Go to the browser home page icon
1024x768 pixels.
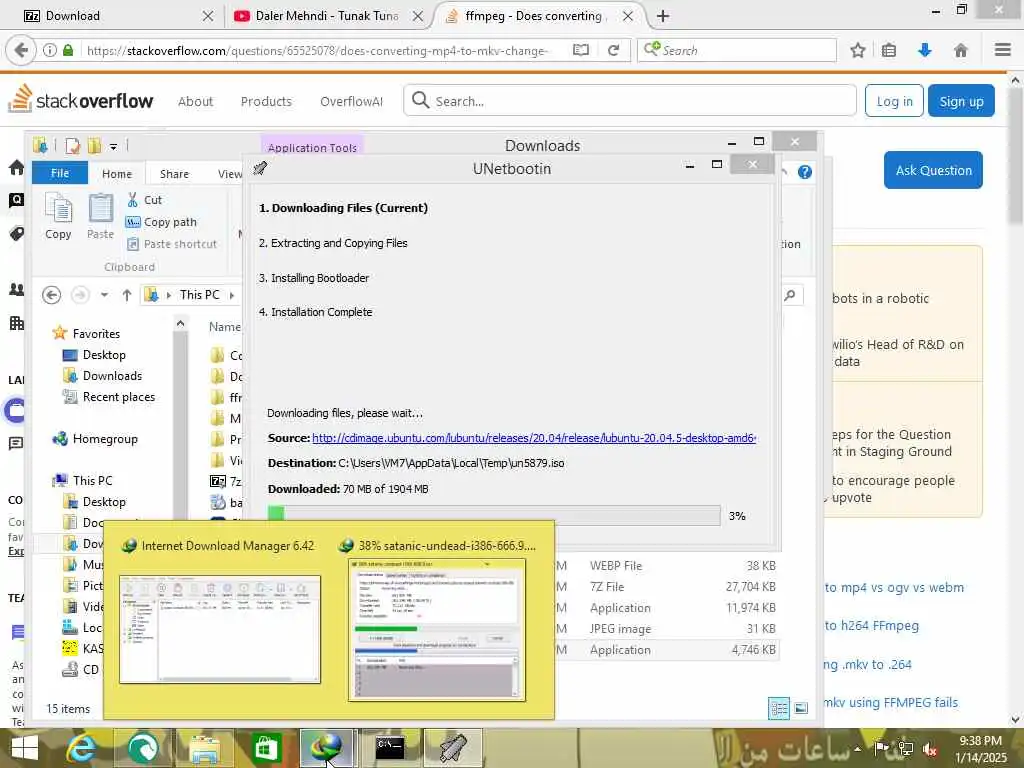click(961, 50)
